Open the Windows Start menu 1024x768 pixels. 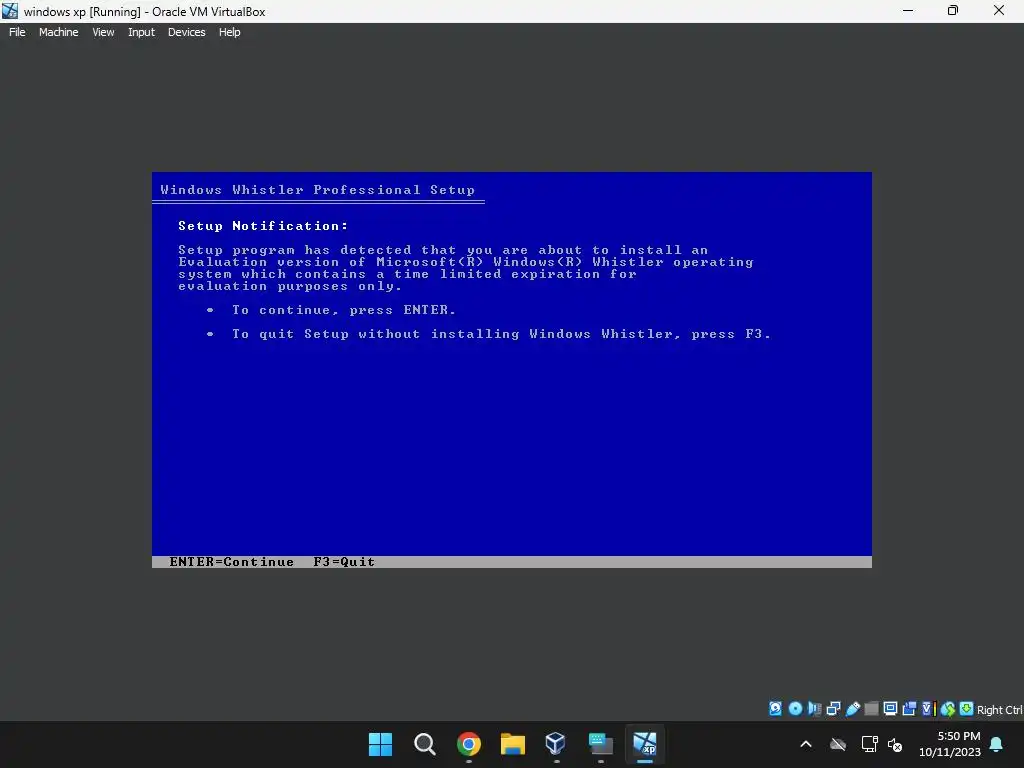point(380,744)
